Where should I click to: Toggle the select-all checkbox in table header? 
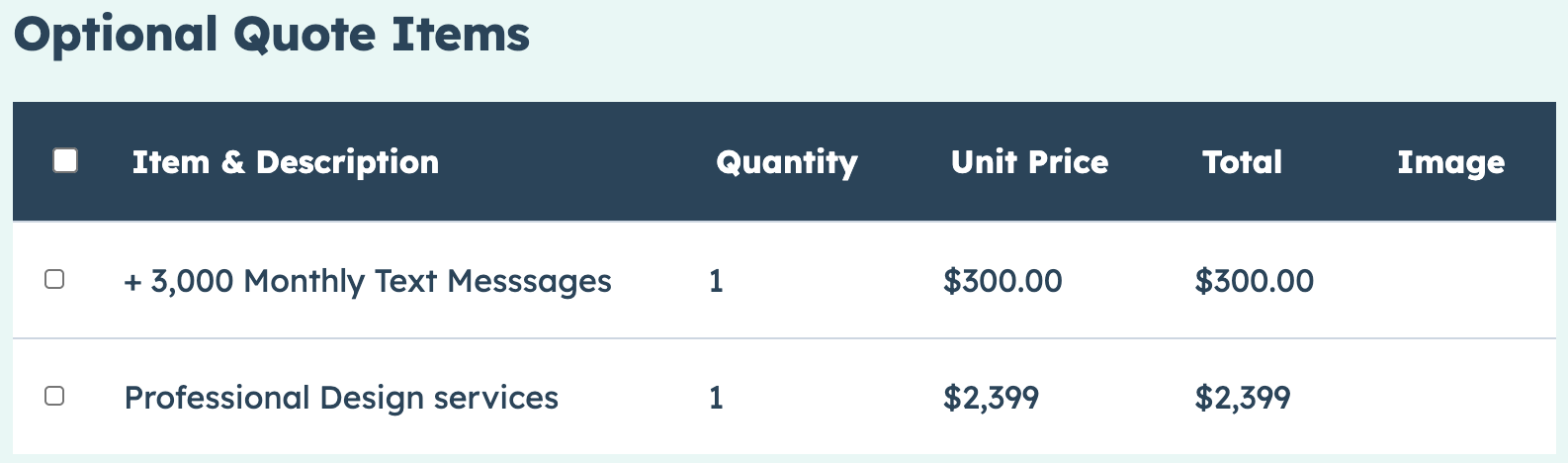pyautogui.click(x=65, y=160)
